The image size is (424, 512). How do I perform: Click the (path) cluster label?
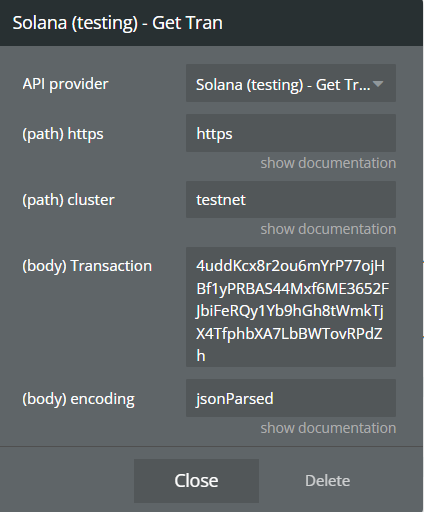coord(68,200)
